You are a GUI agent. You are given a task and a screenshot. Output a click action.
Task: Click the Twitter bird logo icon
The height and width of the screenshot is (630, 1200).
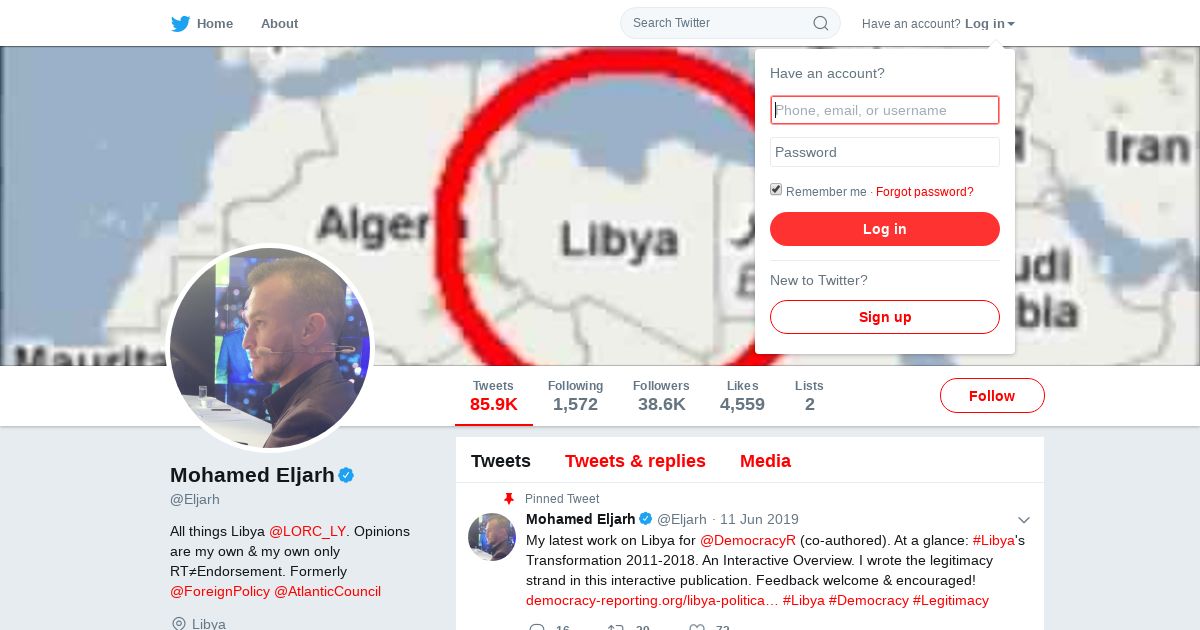(x=180, y=24)
